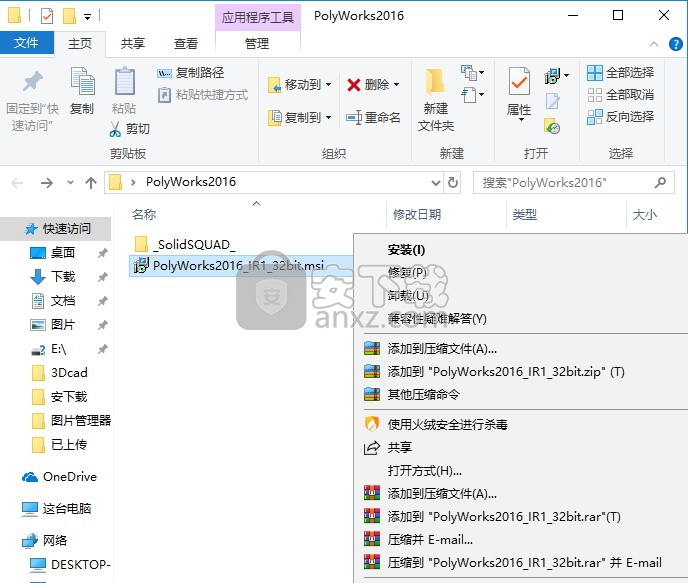This screenshot has height=583, width=688.
Task: Click the PolyWorks2016 address bar path
Action: coord(191,182)
